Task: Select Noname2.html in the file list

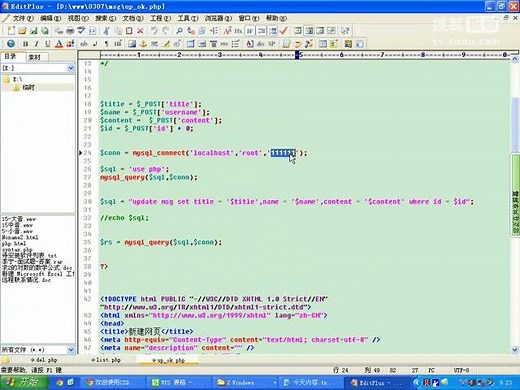Action: 20,237
